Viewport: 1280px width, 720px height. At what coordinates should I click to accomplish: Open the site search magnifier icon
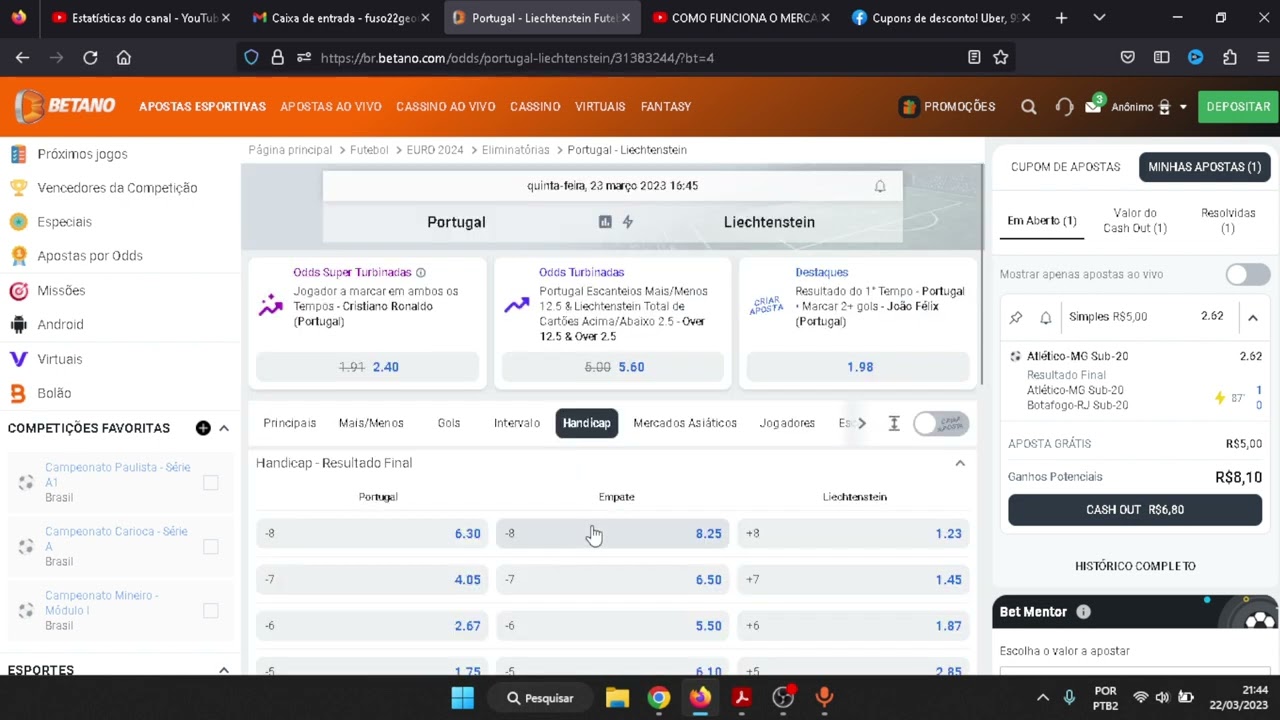point(1029,107)
